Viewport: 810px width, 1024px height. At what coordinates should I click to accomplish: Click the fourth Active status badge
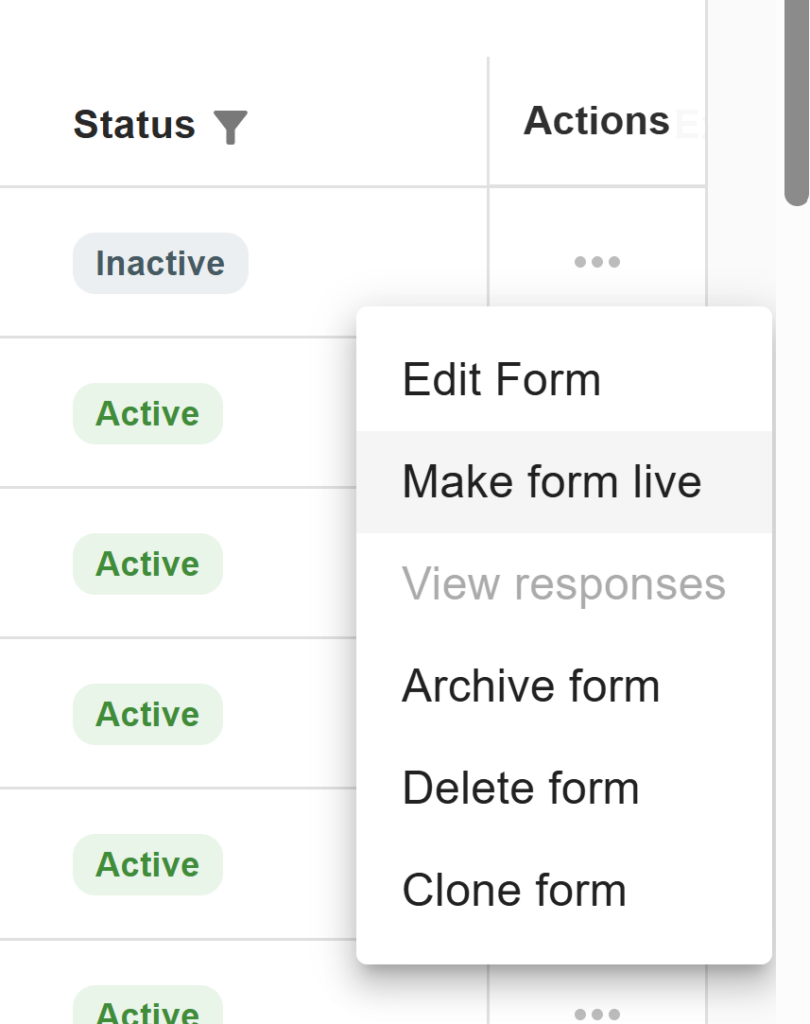[148, 864]
